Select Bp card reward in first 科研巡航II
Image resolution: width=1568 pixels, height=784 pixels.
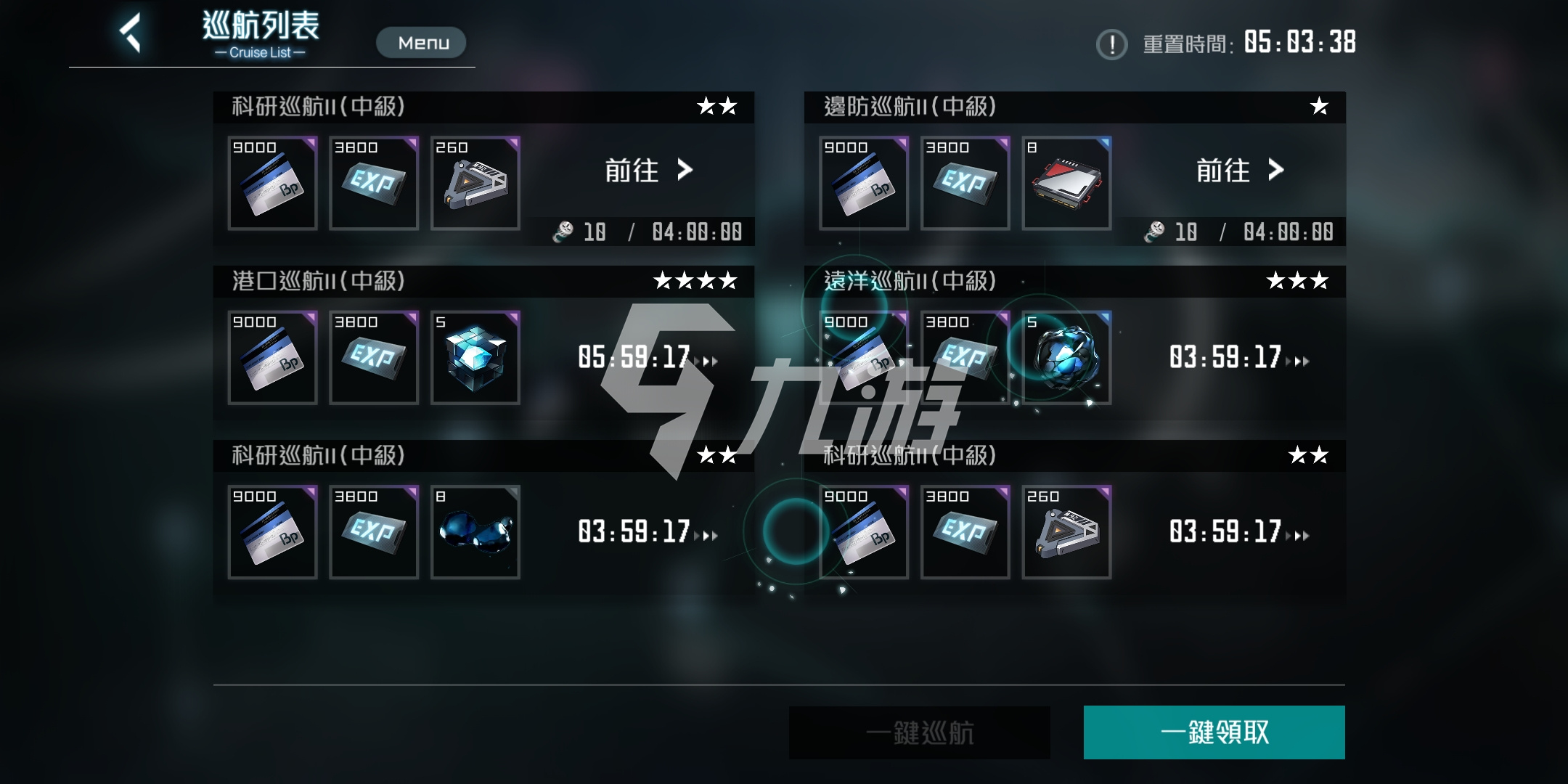(272, 183)
